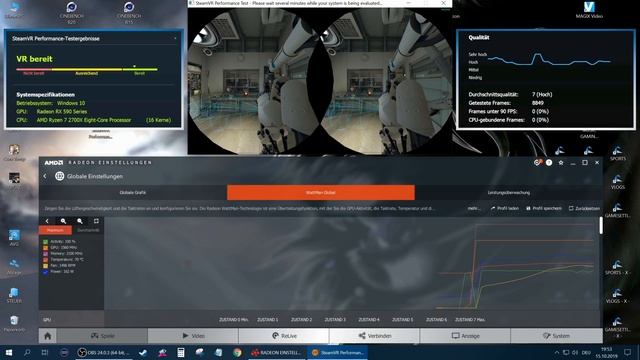Open the Windows Start menu

point(9,352)
